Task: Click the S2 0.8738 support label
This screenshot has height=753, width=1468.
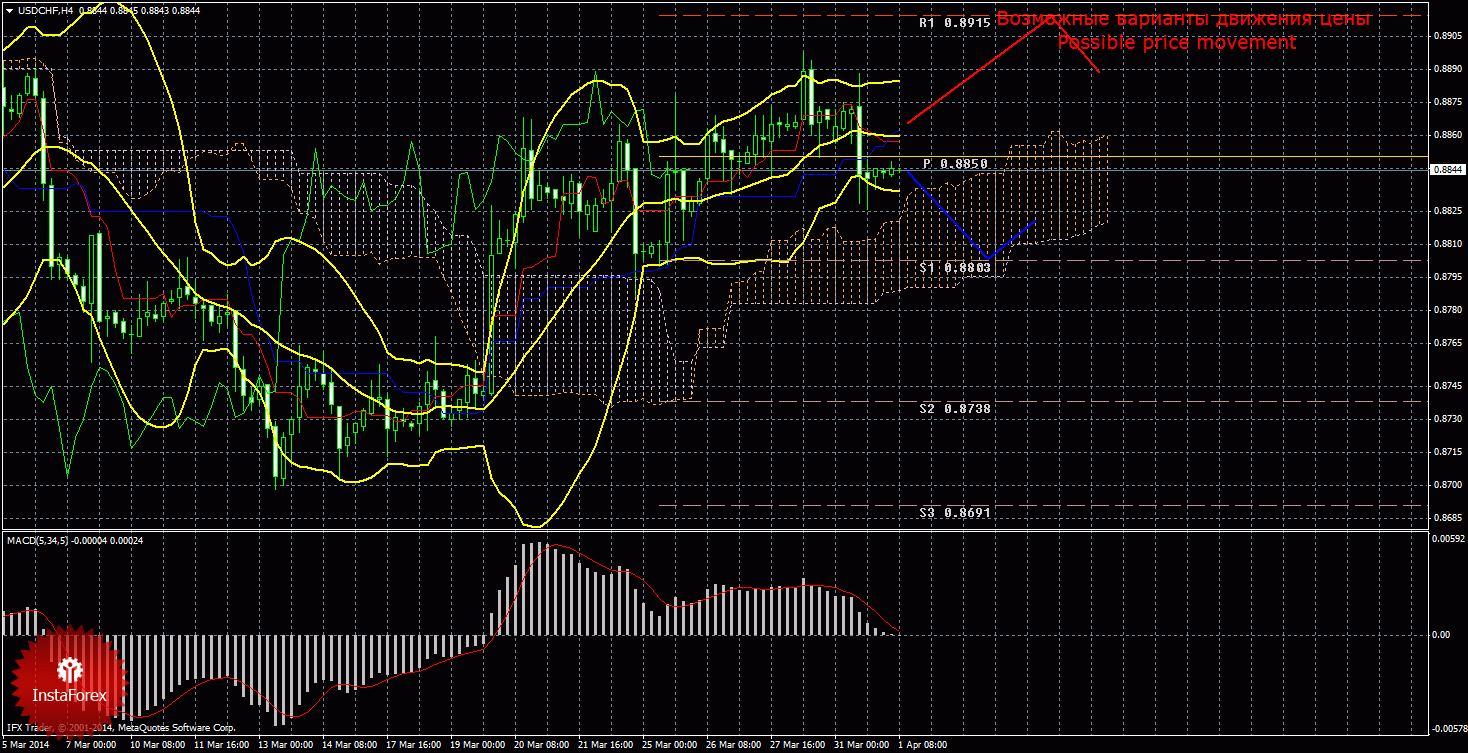Action: click(x=954, y=409)
